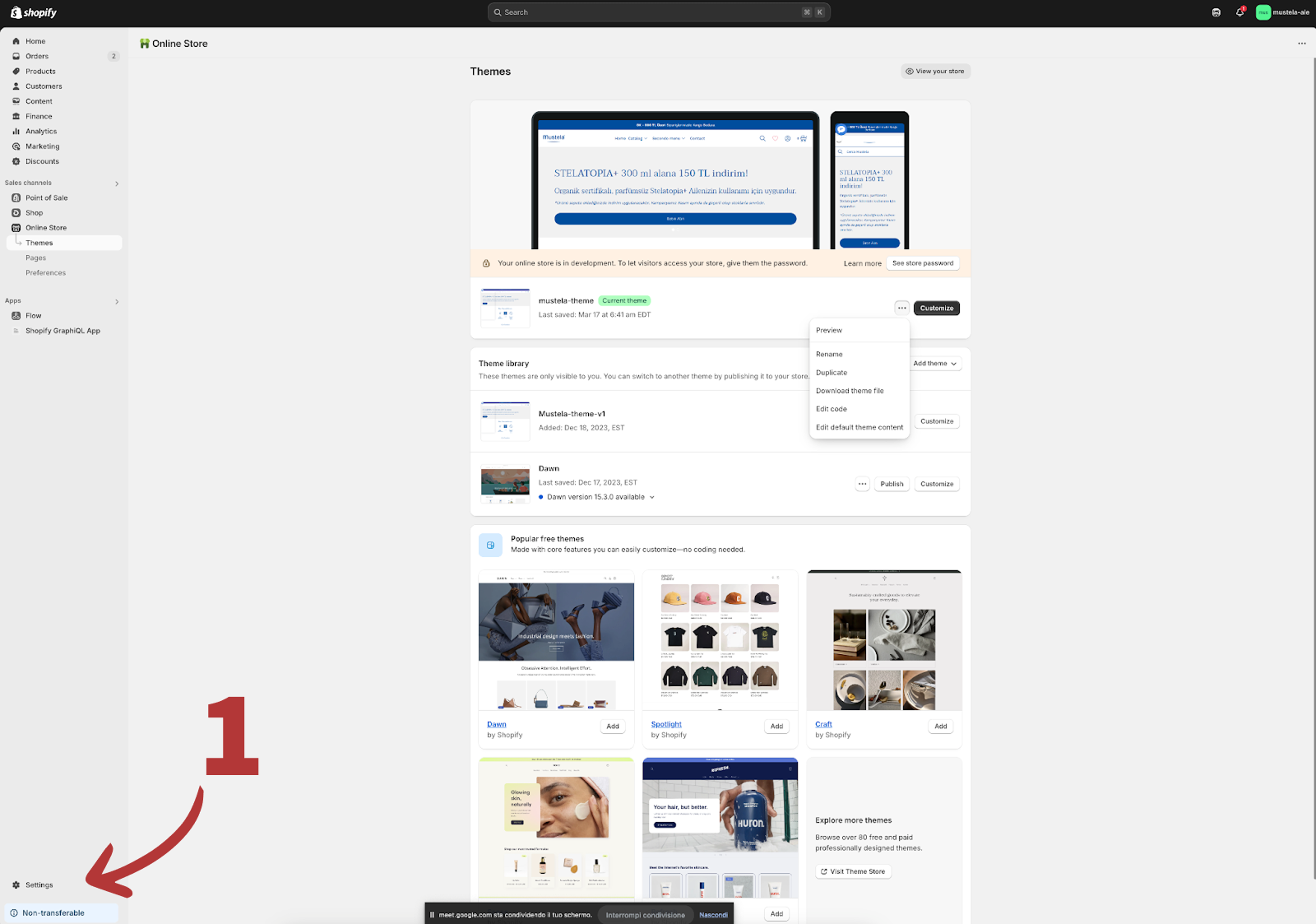Click the Current theme badge
This screenshot has height=924, width=1316.
624,301
